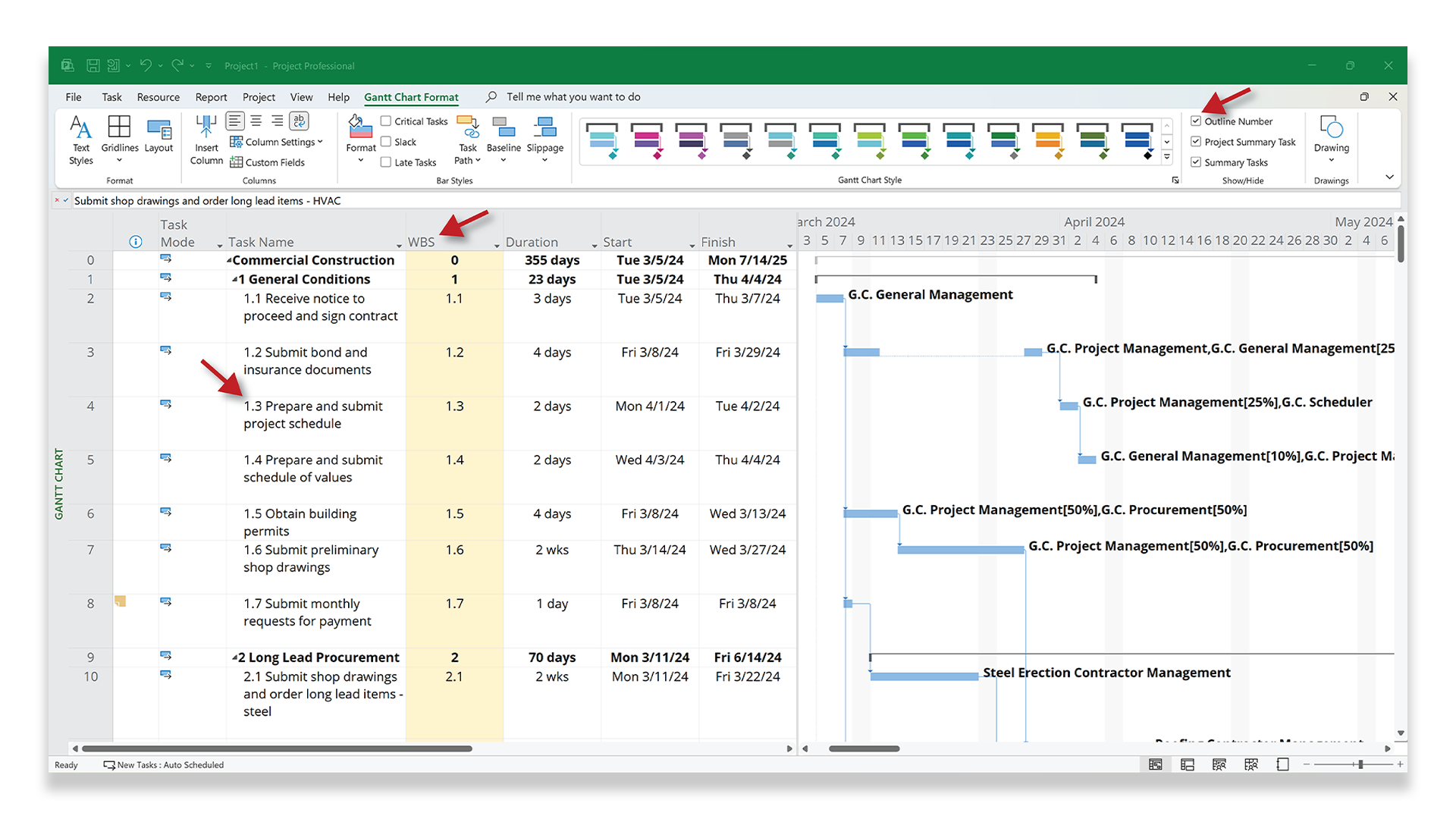
Task: Switch to the Report tab
Action: [x=211, y=97]
